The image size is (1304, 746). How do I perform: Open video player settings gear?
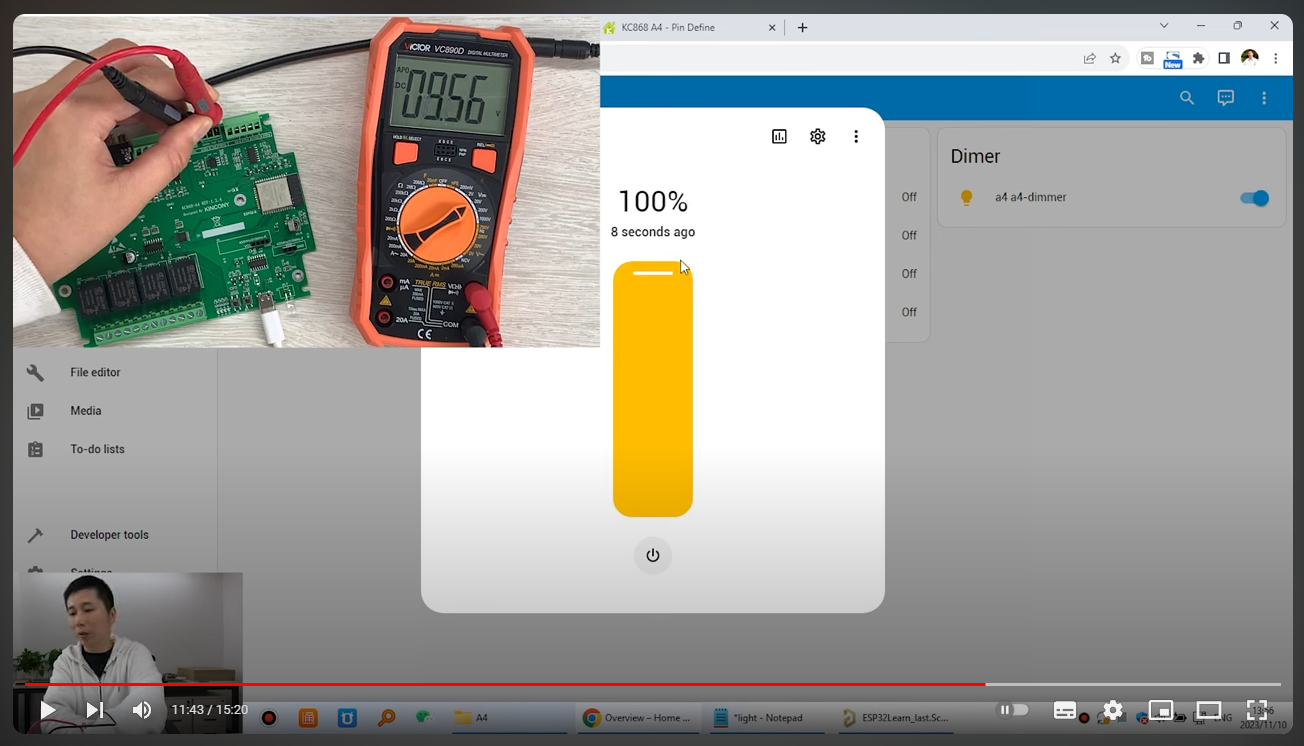point(1113,711)
